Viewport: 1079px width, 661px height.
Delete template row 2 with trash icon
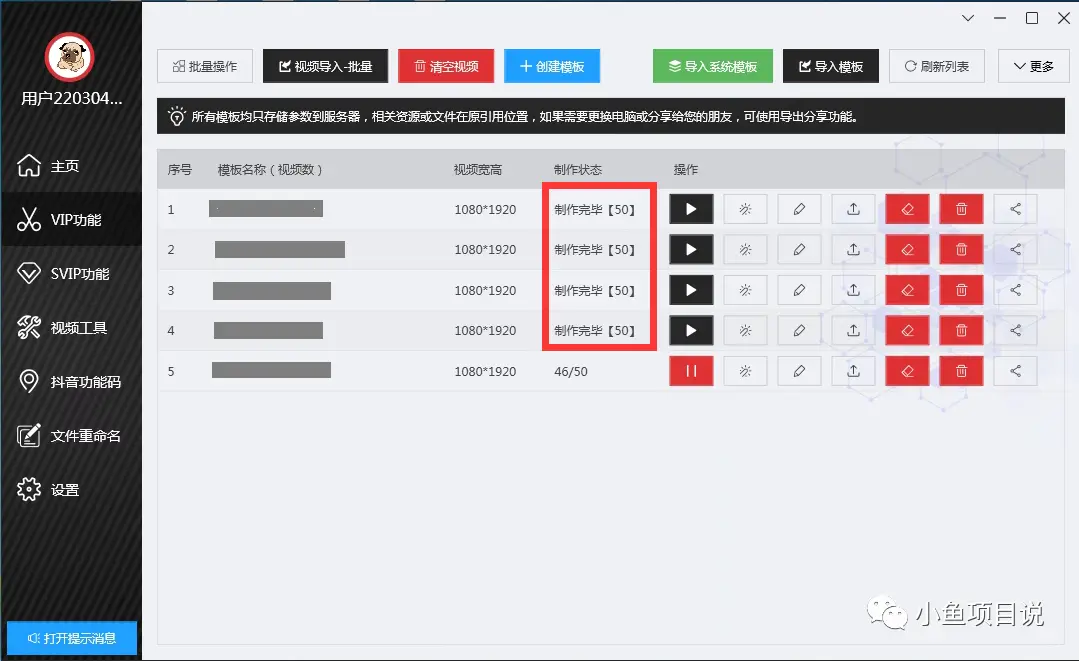click(x=961, y=250)
